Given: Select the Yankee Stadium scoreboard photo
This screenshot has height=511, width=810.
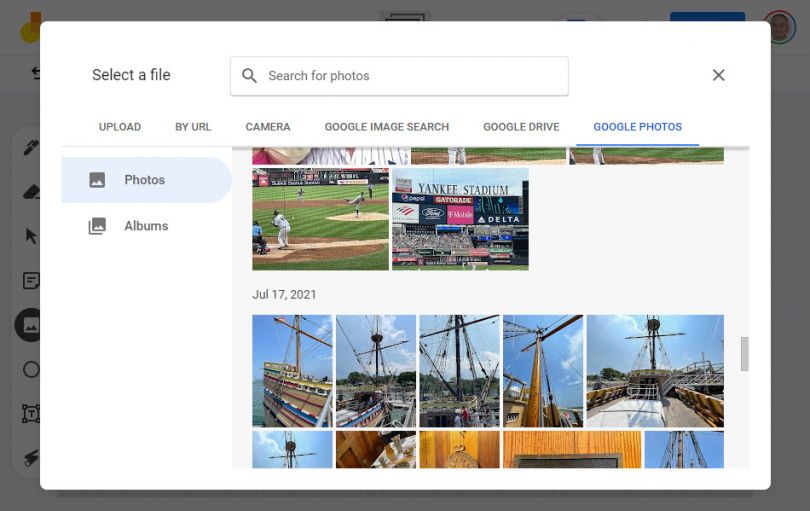Looking at the screenshot, I should (x=460, y=219).
